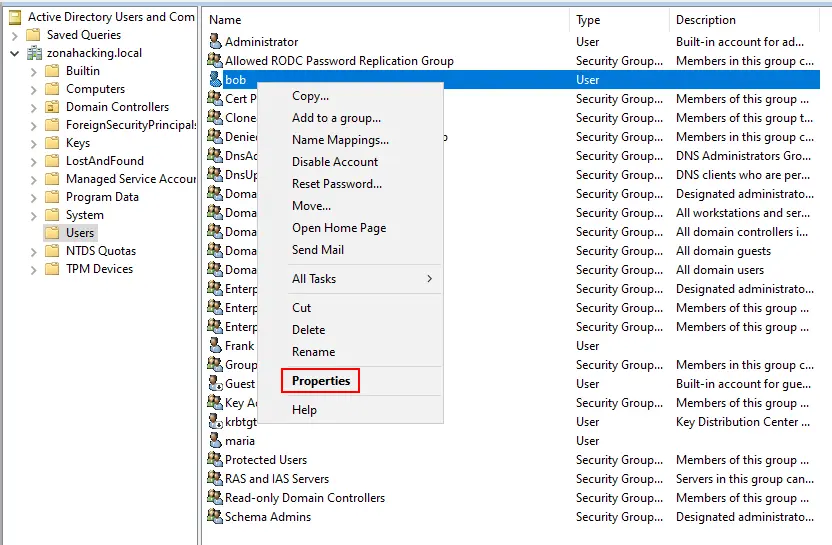The image size is (832, 545).
Task: Click the Protected Users group icon
Action: (215, 460)
